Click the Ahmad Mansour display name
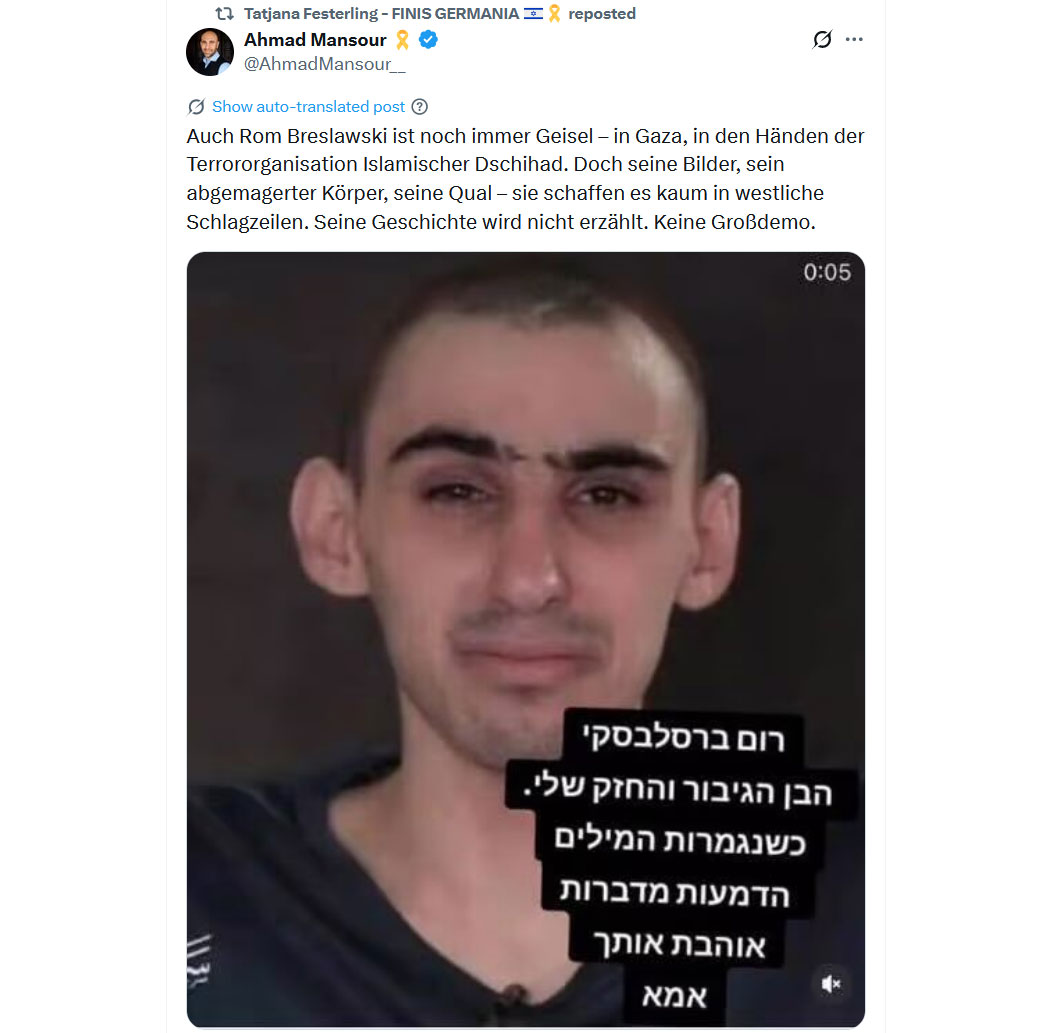 [315, 40]
